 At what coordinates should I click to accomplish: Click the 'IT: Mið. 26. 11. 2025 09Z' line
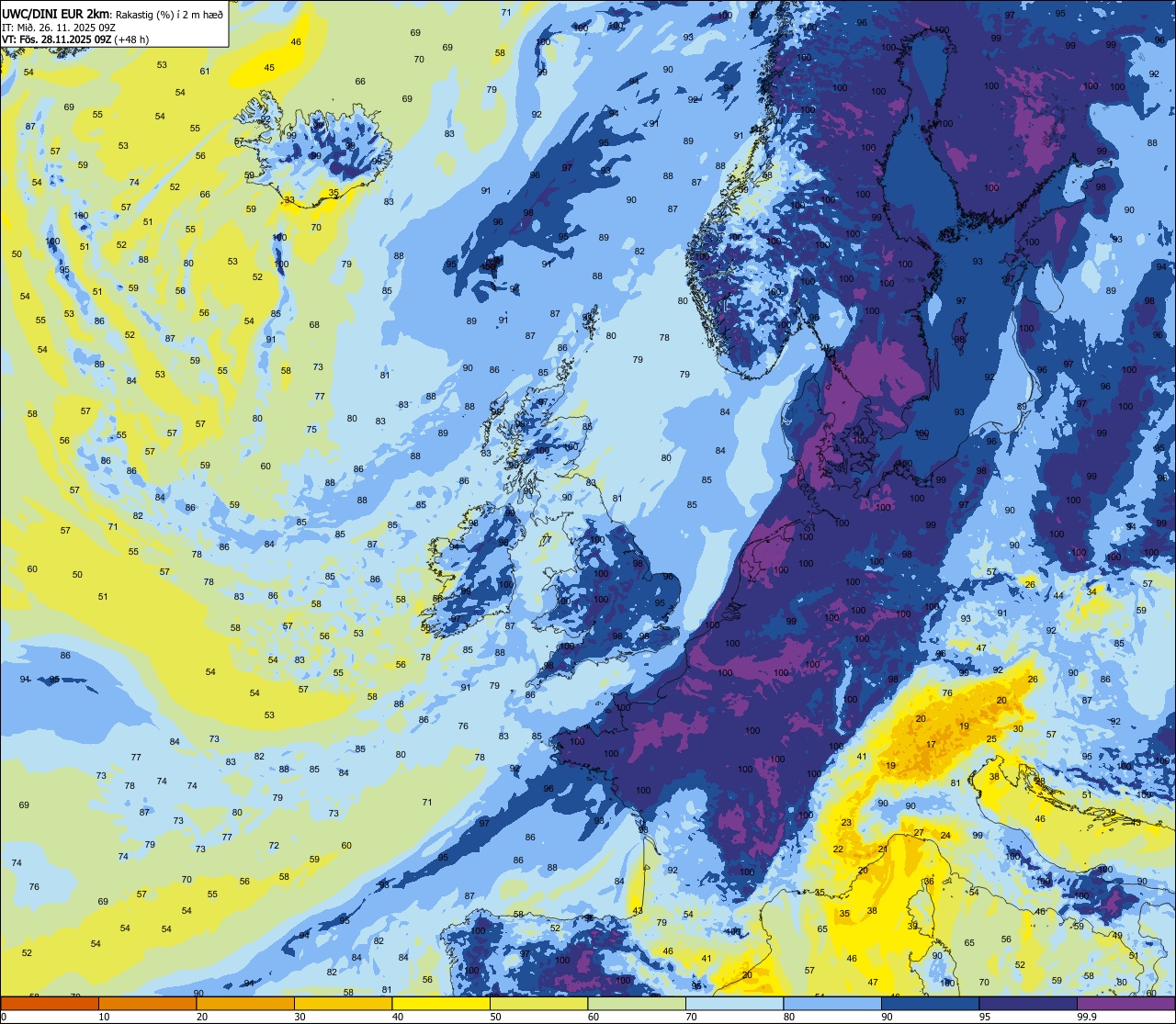58,27
